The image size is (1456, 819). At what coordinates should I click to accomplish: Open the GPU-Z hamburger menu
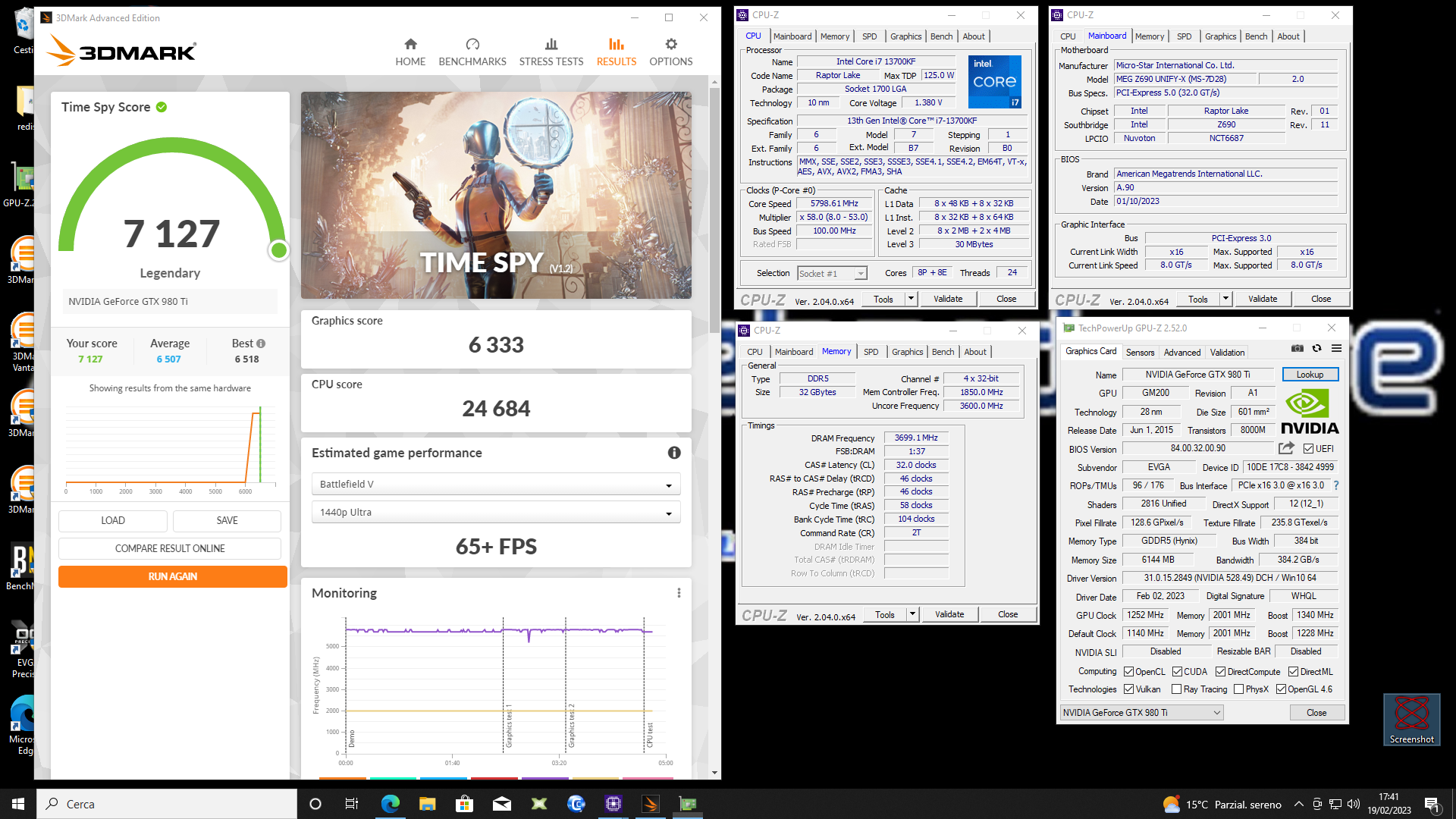(x=1337, y=348)
